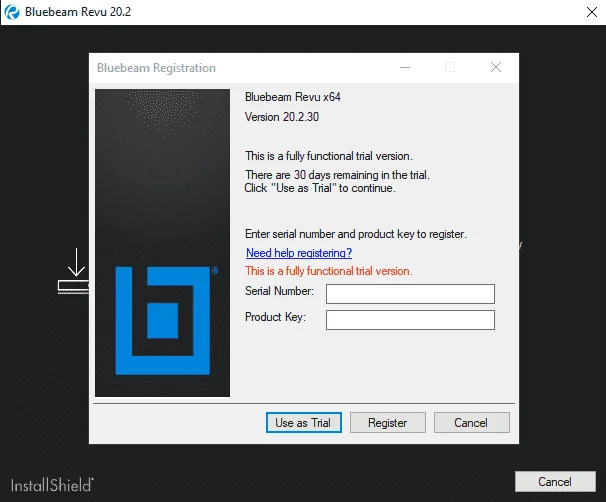Click the Serial Number label
Screen dimensions: 606x502
click(x=279, y=291)
